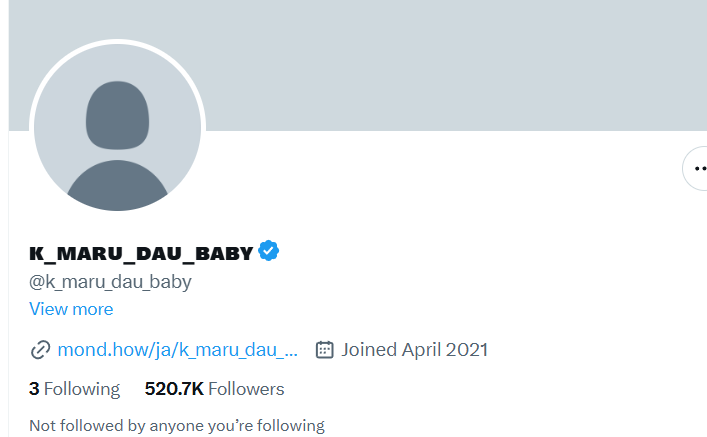Expand bio with View more

(x=71, y=309)
